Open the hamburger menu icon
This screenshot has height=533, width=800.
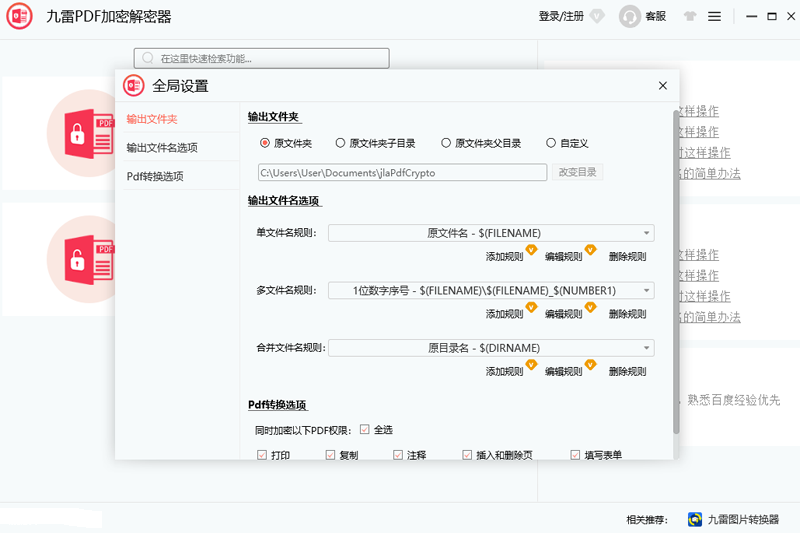(x=714, y=16)
